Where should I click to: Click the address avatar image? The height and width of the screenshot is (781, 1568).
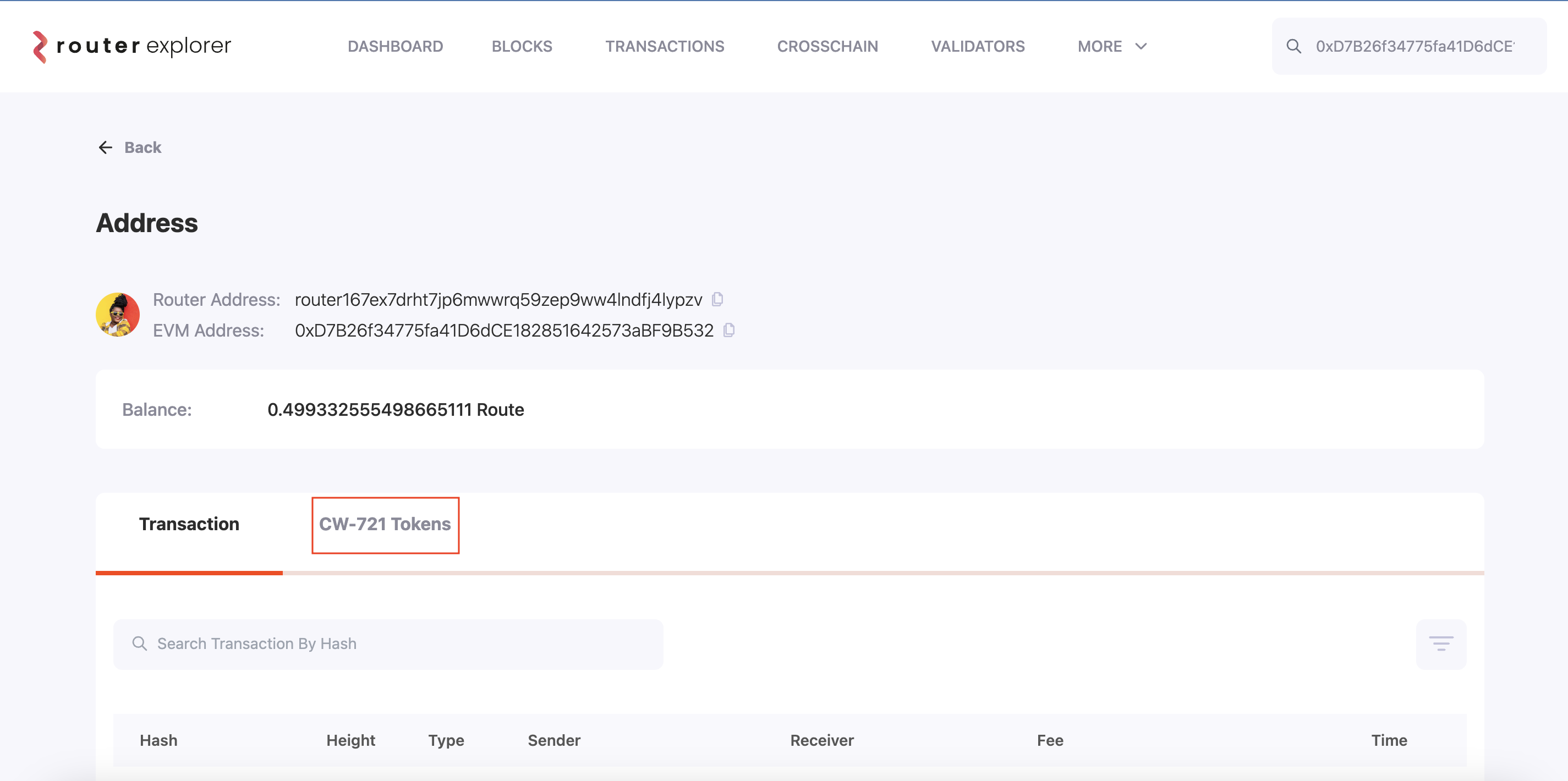pyautogui.click(x=118, y=315)
